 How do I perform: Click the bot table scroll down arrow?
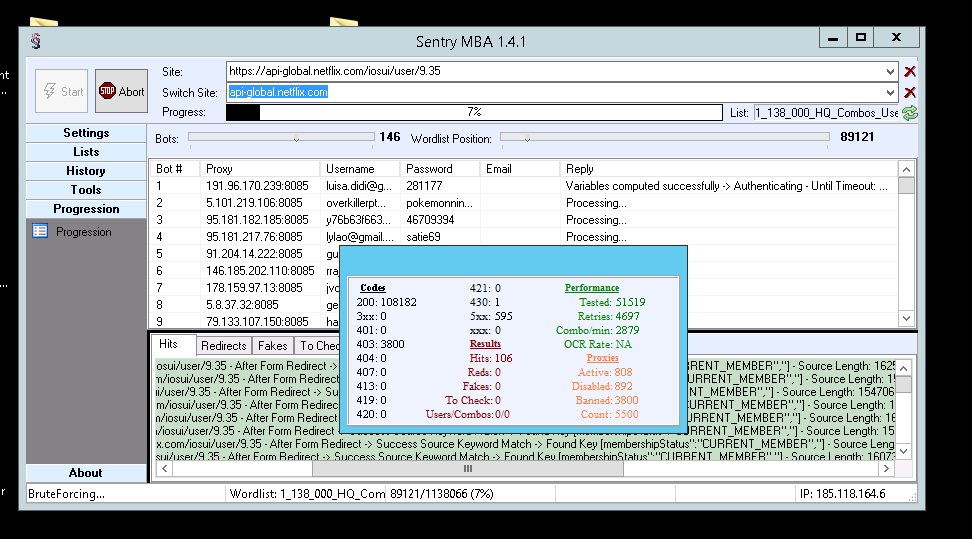click(906, 318)
